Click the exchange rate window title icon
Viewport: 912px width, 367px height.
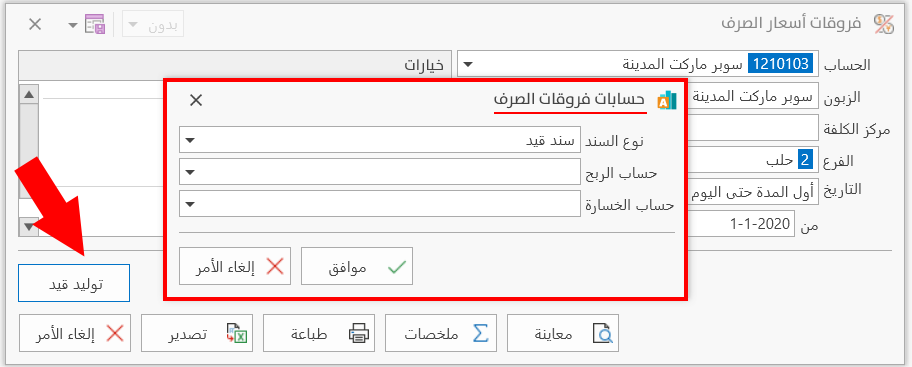[x=884, y=24]
